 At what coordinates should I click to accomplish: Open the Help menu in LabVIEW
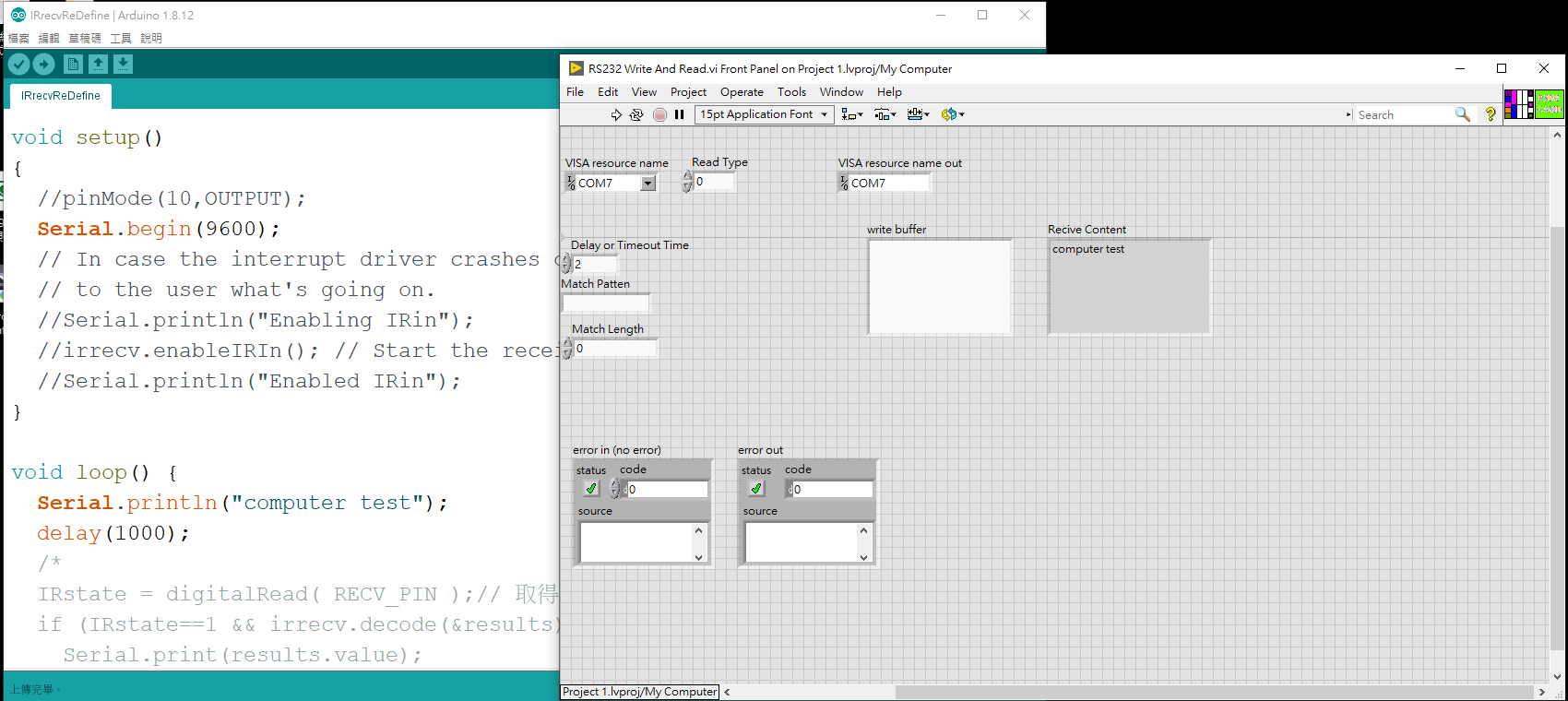(x=889, y=91)
